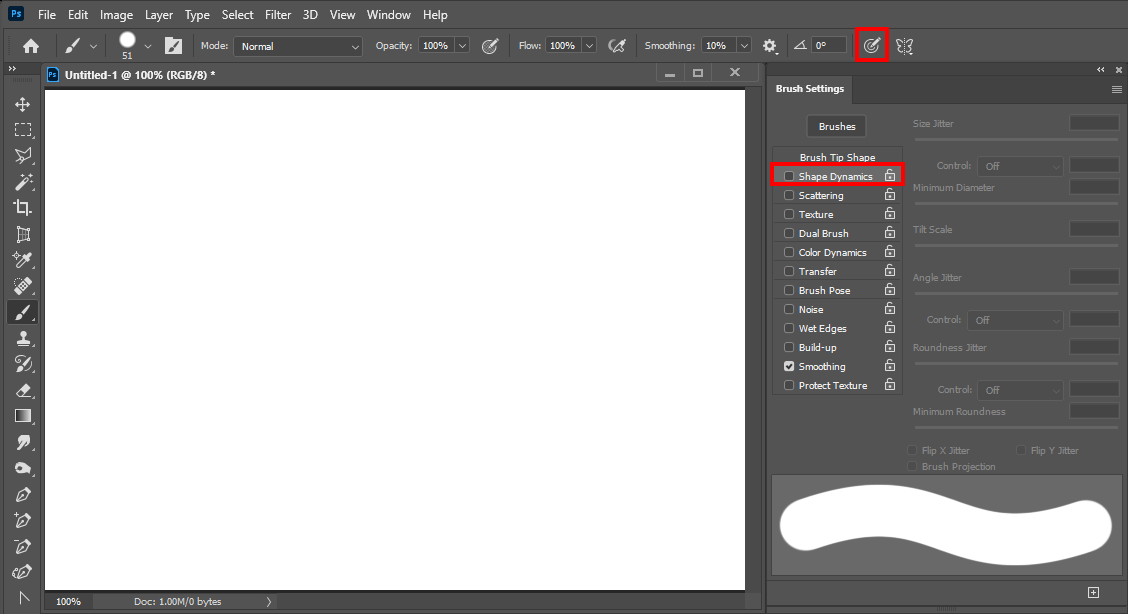
Task: Open the Smoothing percentage dropdown
Action: tap(743, 45)
